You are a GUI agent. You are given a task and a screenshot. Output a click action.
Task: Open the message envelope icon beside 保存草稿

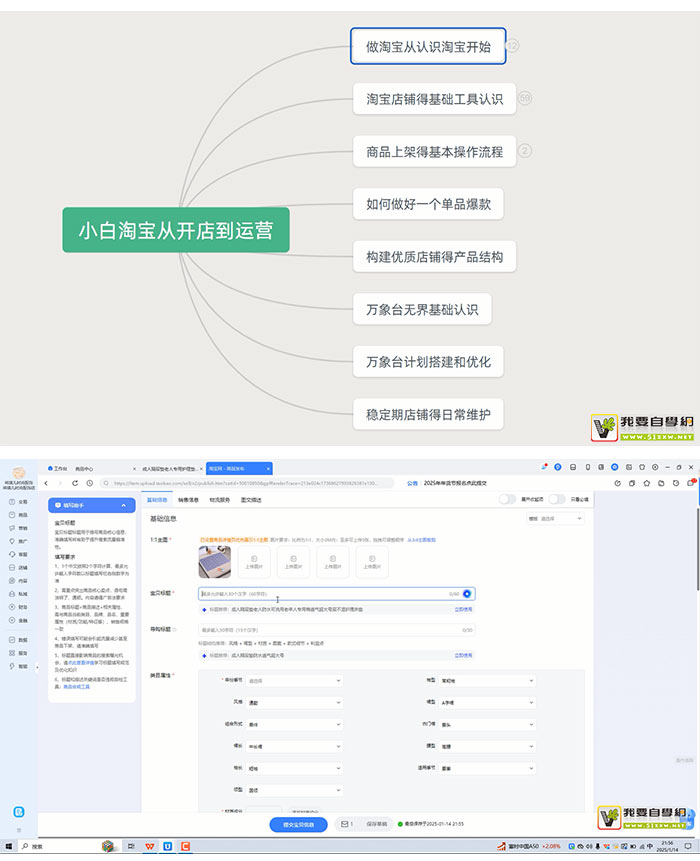[x=346, y=824]
